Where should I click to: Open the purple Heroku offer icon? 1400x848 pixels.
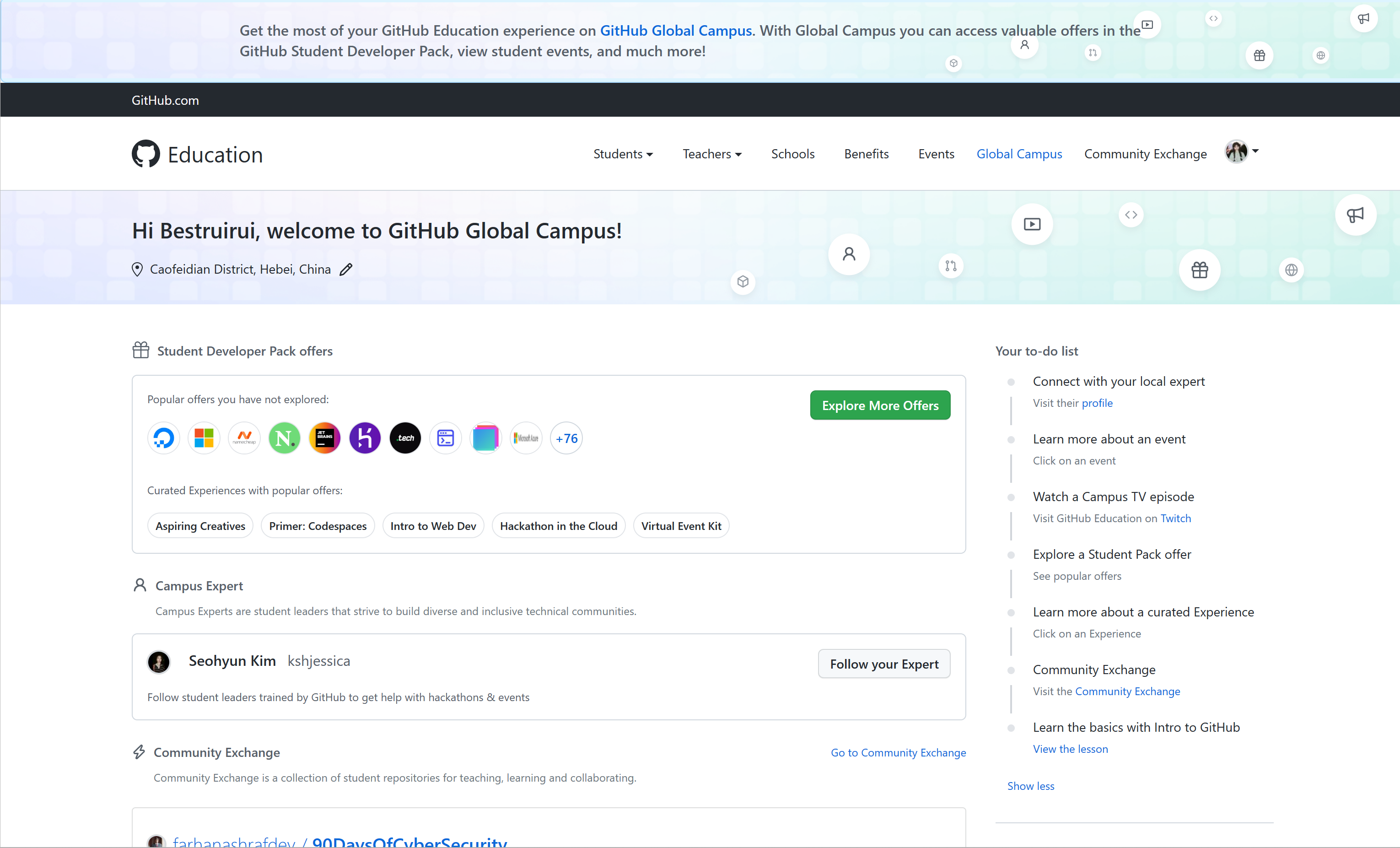click(365, 438)
